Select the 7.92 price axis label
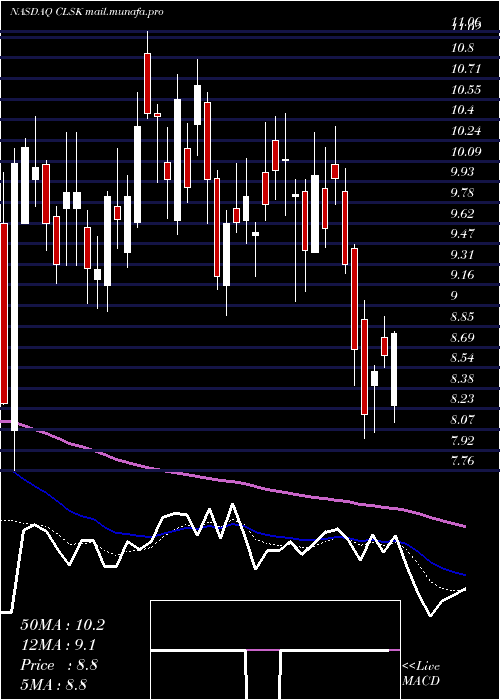The height and width of the screenshot is (700, 500). coord(462,442)
